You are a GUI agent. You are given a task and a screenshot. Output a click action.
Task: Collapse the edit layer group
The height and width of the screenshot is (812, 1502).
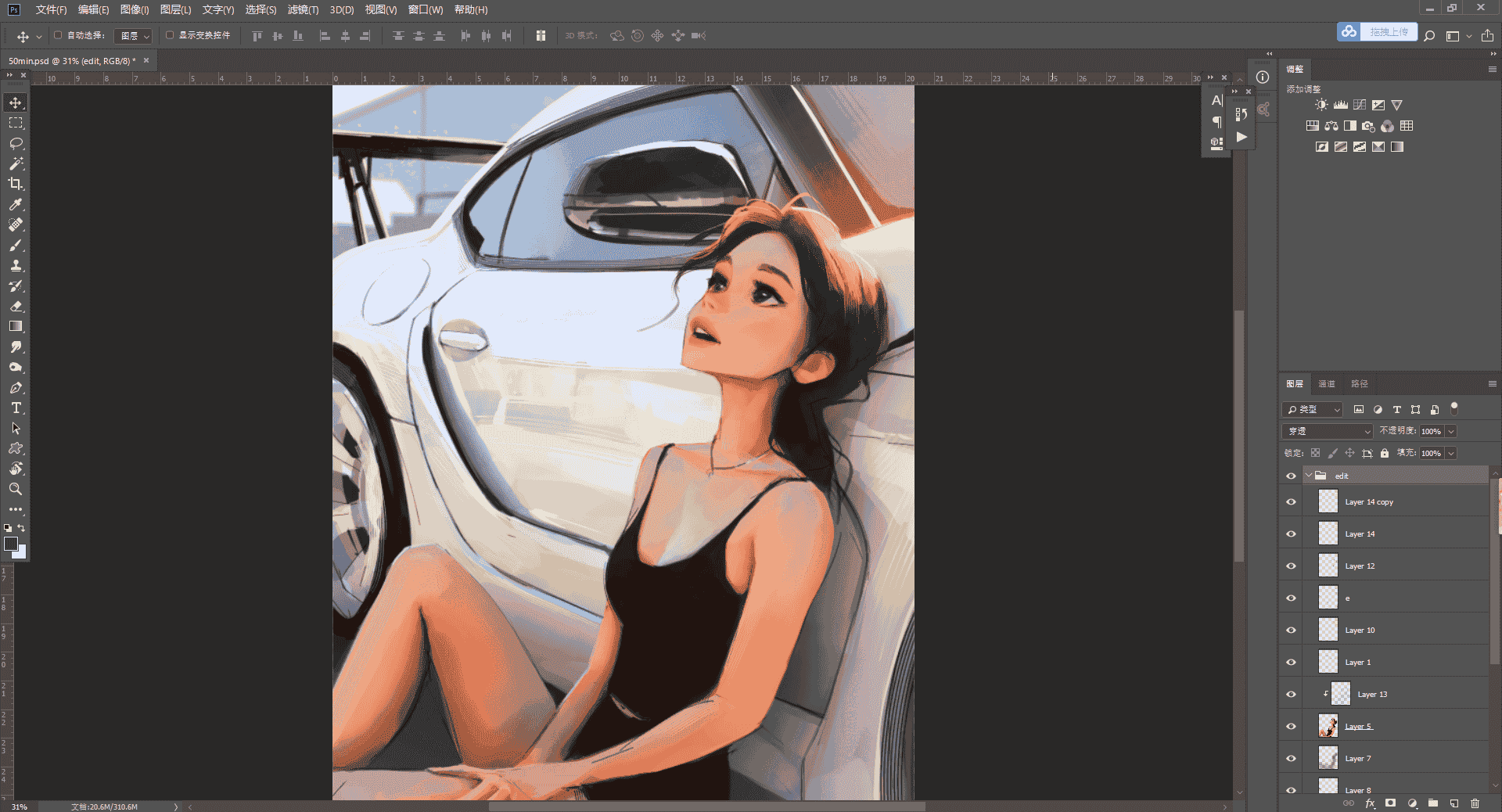pyautogui.click(x=1309, y=476)
